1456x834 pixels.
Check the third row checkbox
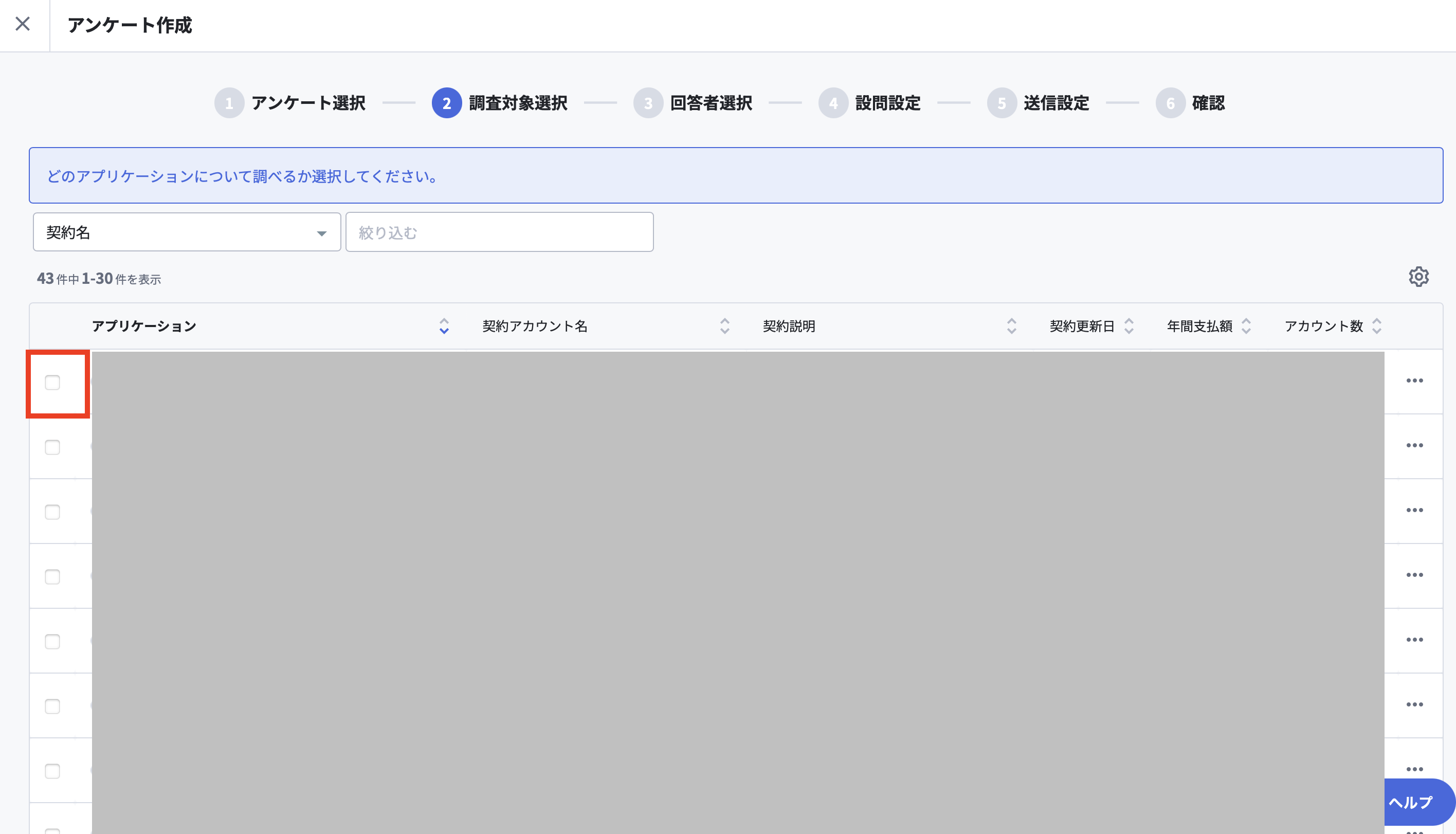pos(52,512)
